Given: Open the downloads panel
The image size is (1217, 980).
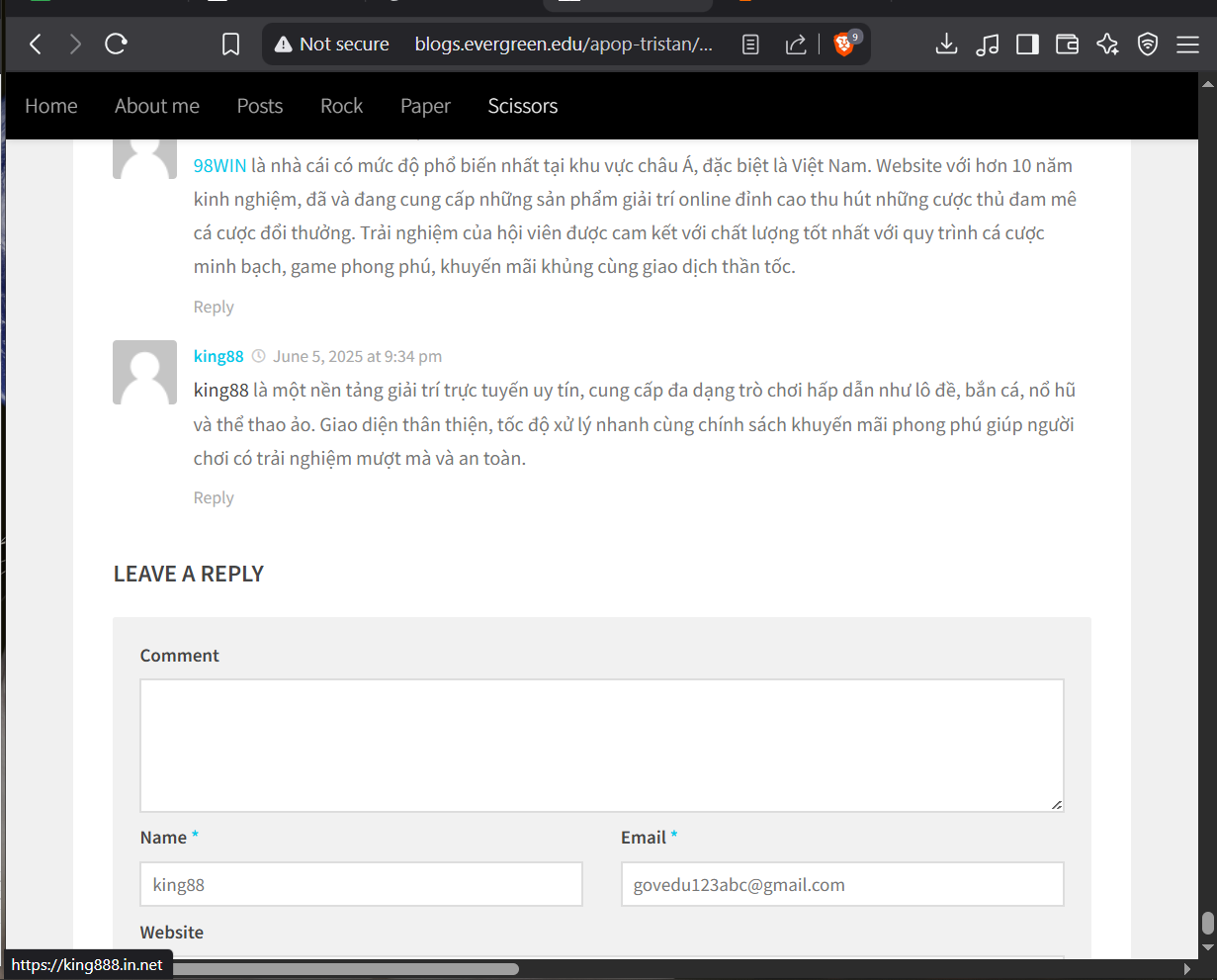Looking at the screenshot, I should point(946,44).
